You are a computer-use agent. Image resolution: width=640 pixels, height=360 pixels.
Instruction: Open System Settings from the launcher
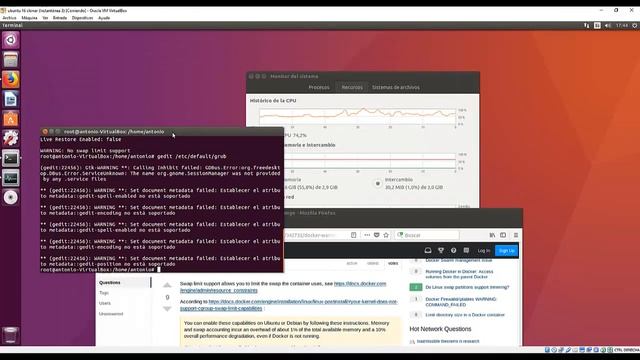[11, 138]
